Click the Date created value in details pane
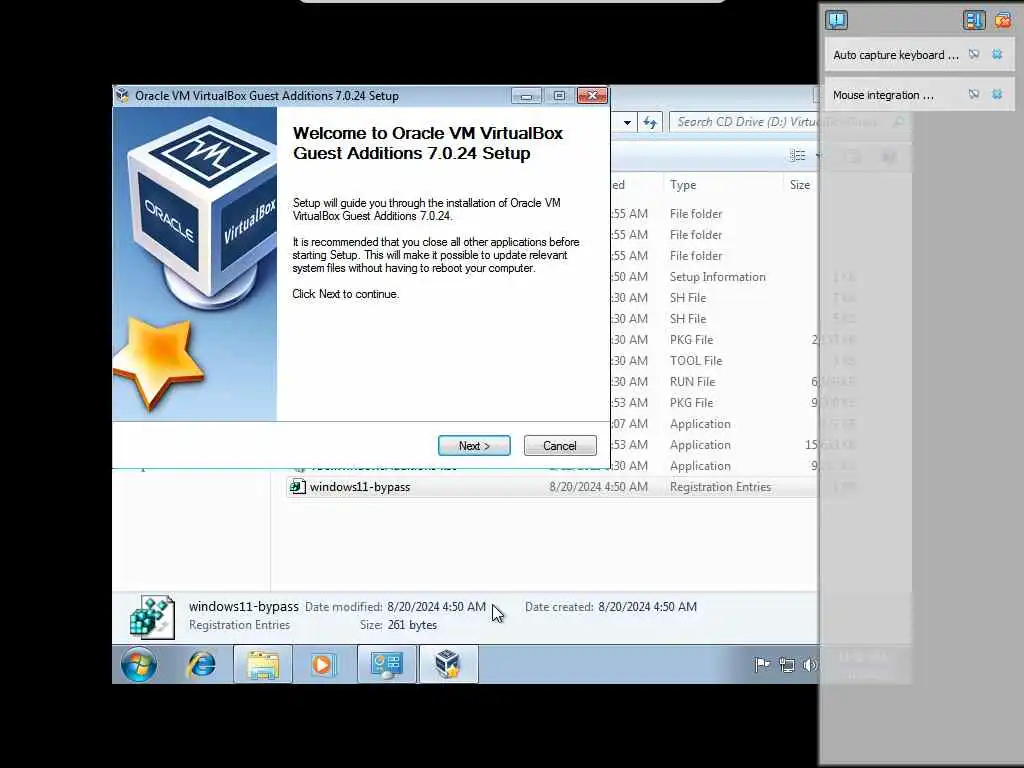1024x768 pixels. [647, 607]
